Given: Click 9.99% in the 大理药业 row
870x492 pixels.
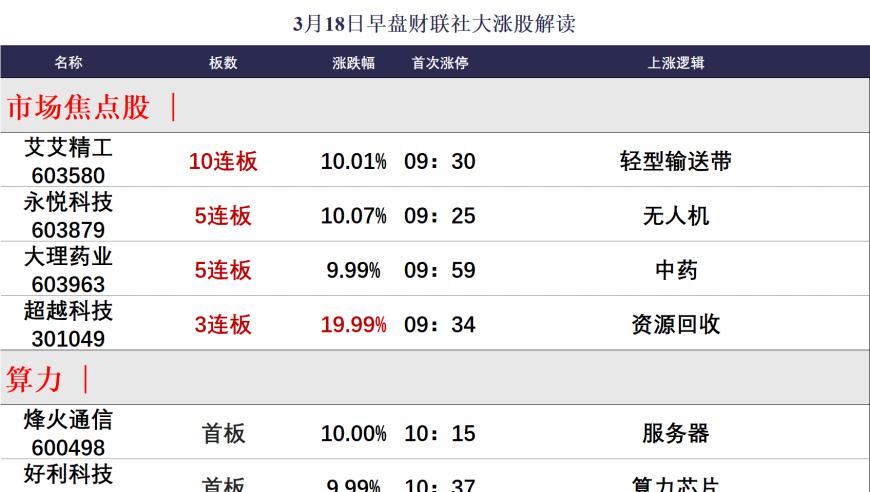Looking at the screenshot, I should (353, 270).
